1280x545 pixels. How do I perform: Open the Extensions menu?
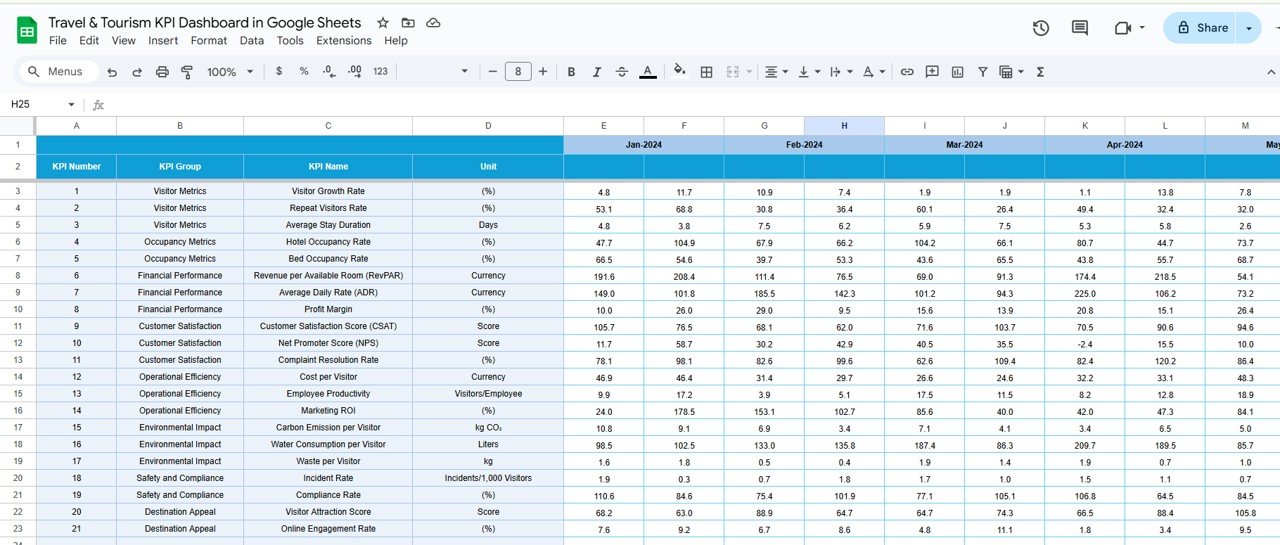(344, 41)
